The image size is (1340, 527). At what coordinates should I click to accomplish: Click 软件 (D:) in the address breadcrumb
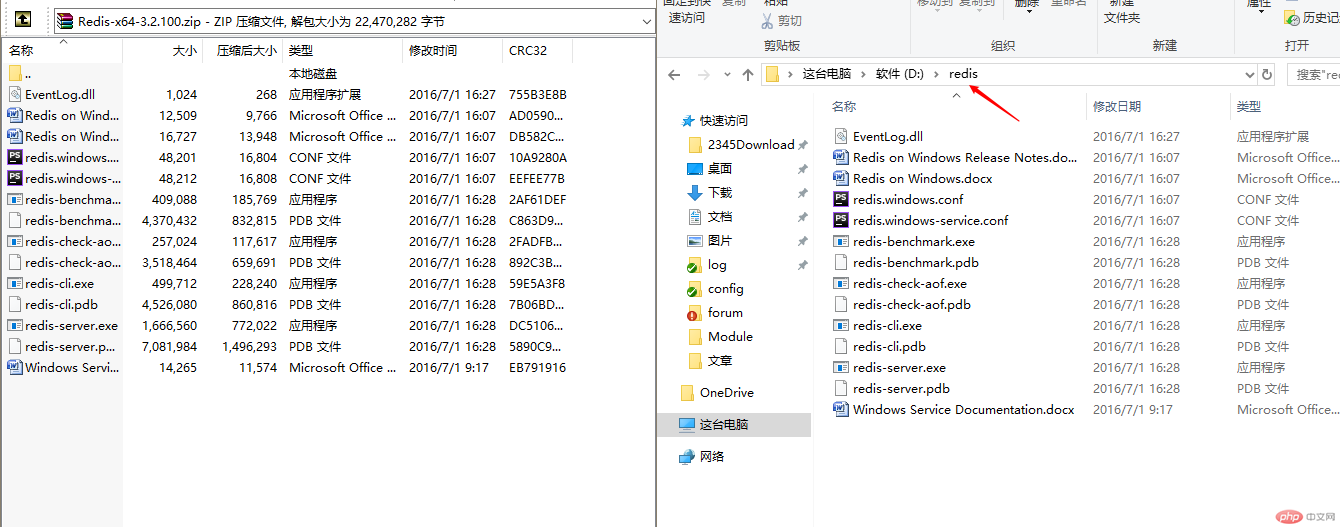coord(900,74)
